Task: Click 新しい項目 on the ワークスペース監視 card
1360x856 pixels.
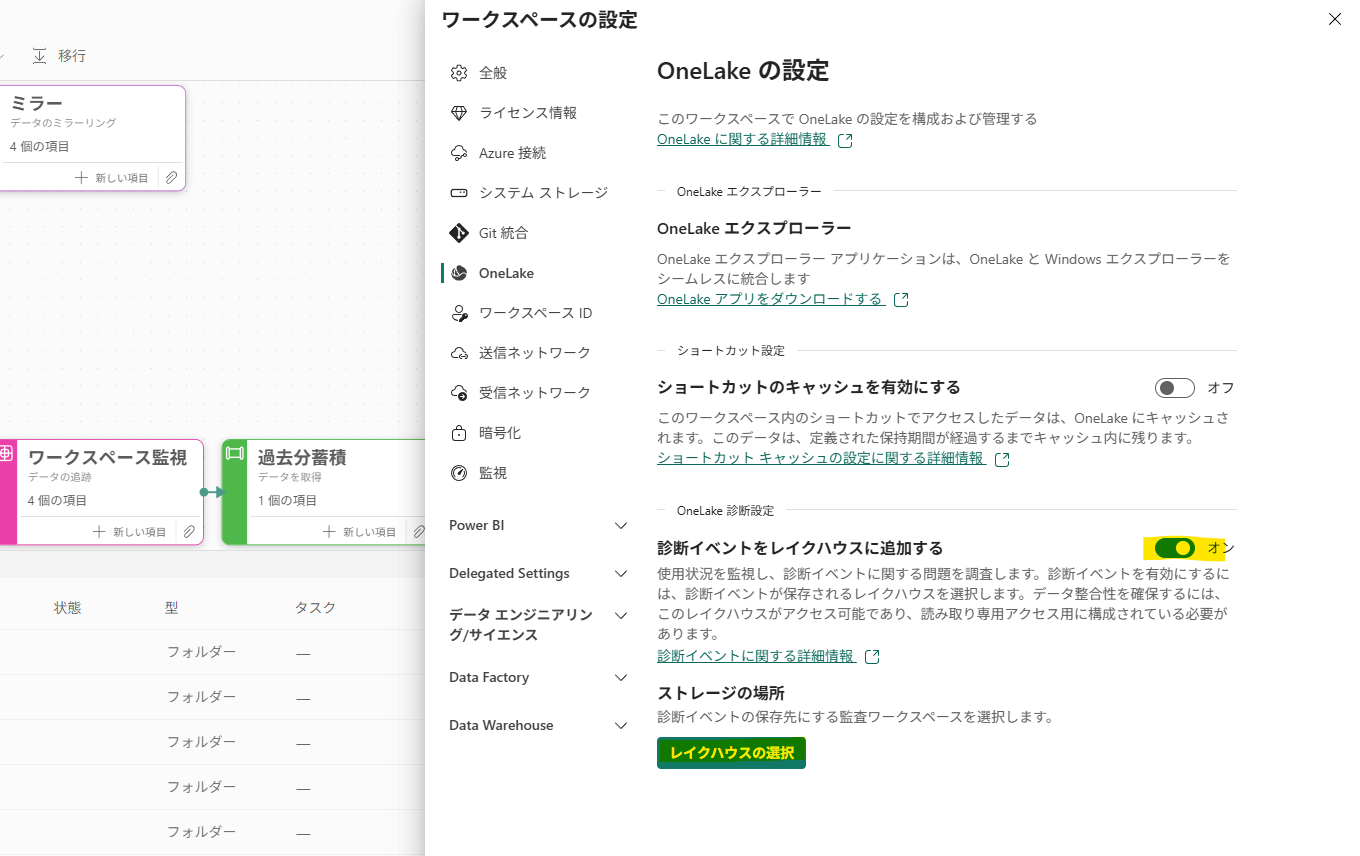Action: (x=130, y=531)
